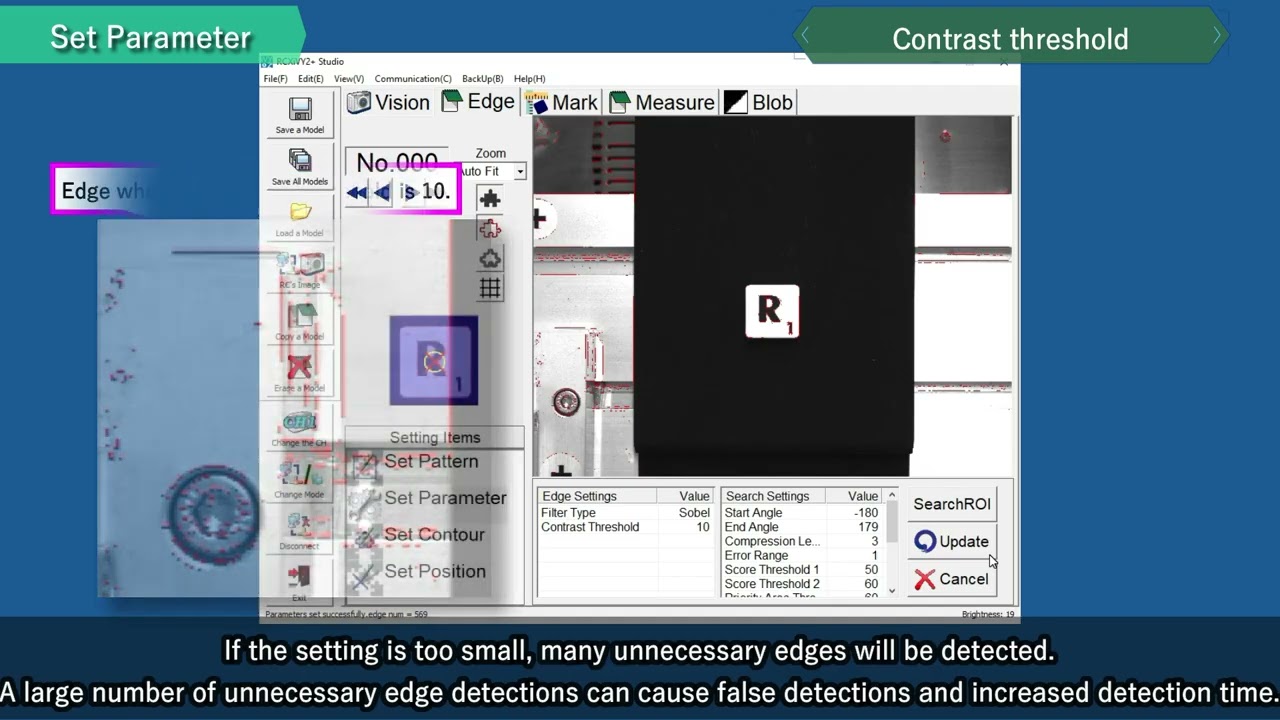The width and height of the screenshot is (1280, 720).
Task: Click the End Angle value 179
Action: (x=868, y=527)
